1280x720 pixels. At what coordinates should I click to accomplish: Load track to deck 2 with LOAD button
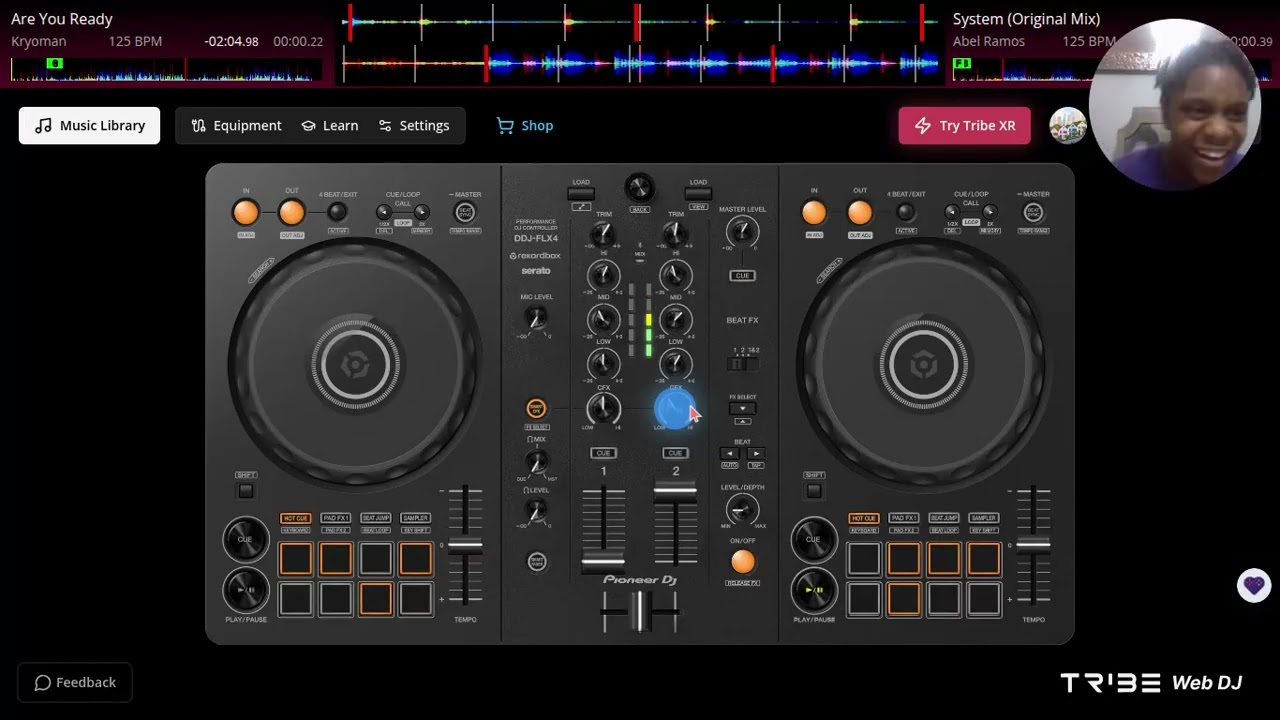point(698,194)
